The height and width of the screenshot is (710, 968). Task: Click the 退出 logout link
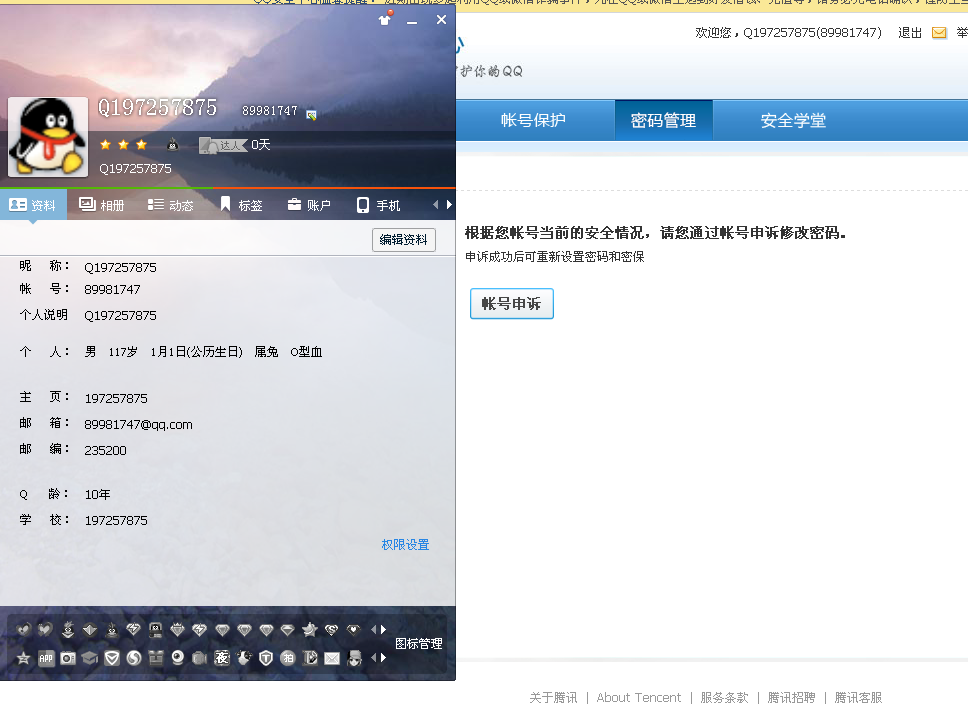click(x=909, y=33)
